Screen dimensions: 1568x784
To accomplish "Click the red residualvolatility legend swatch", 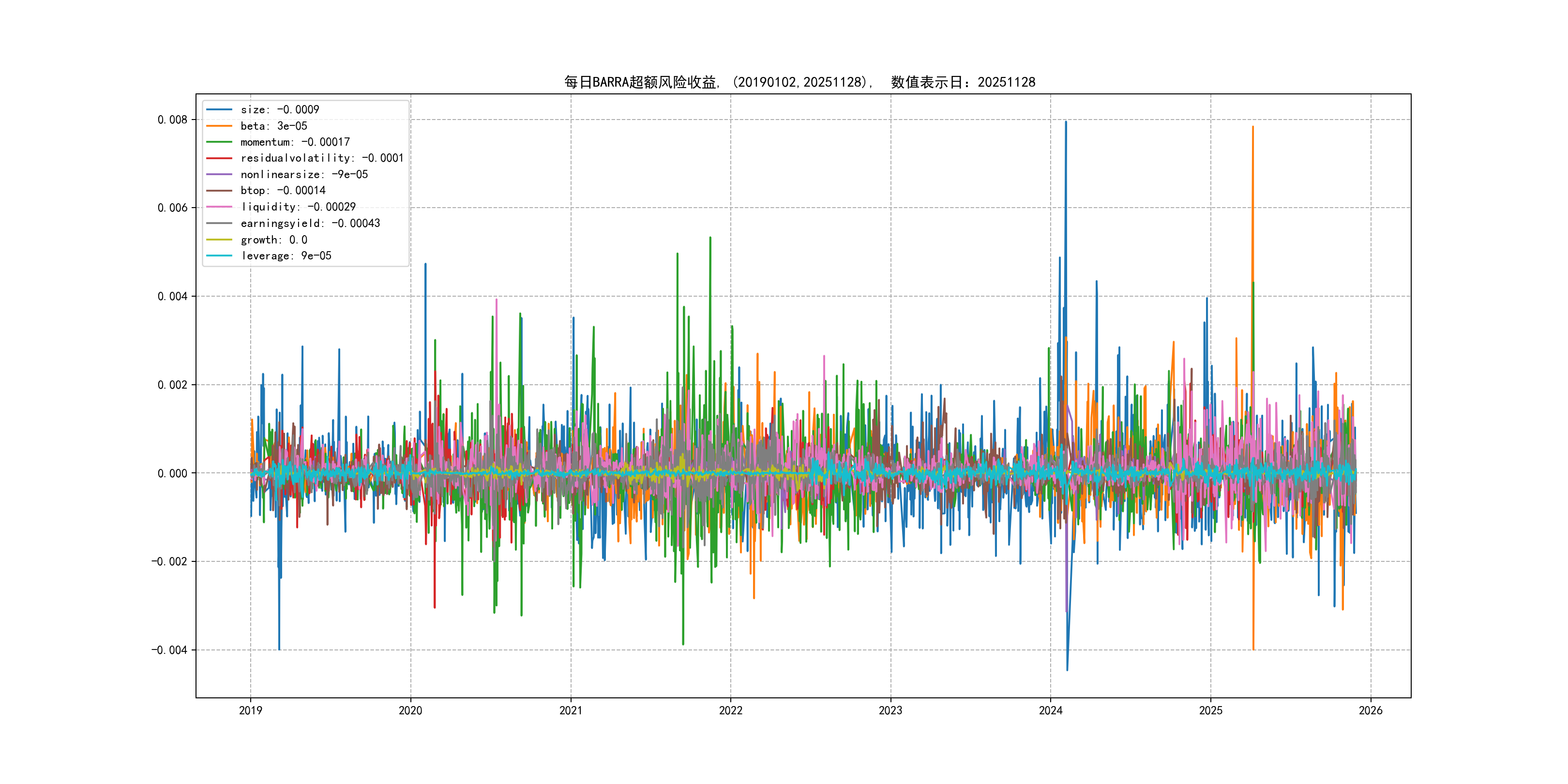I will [x=219, y=158].
